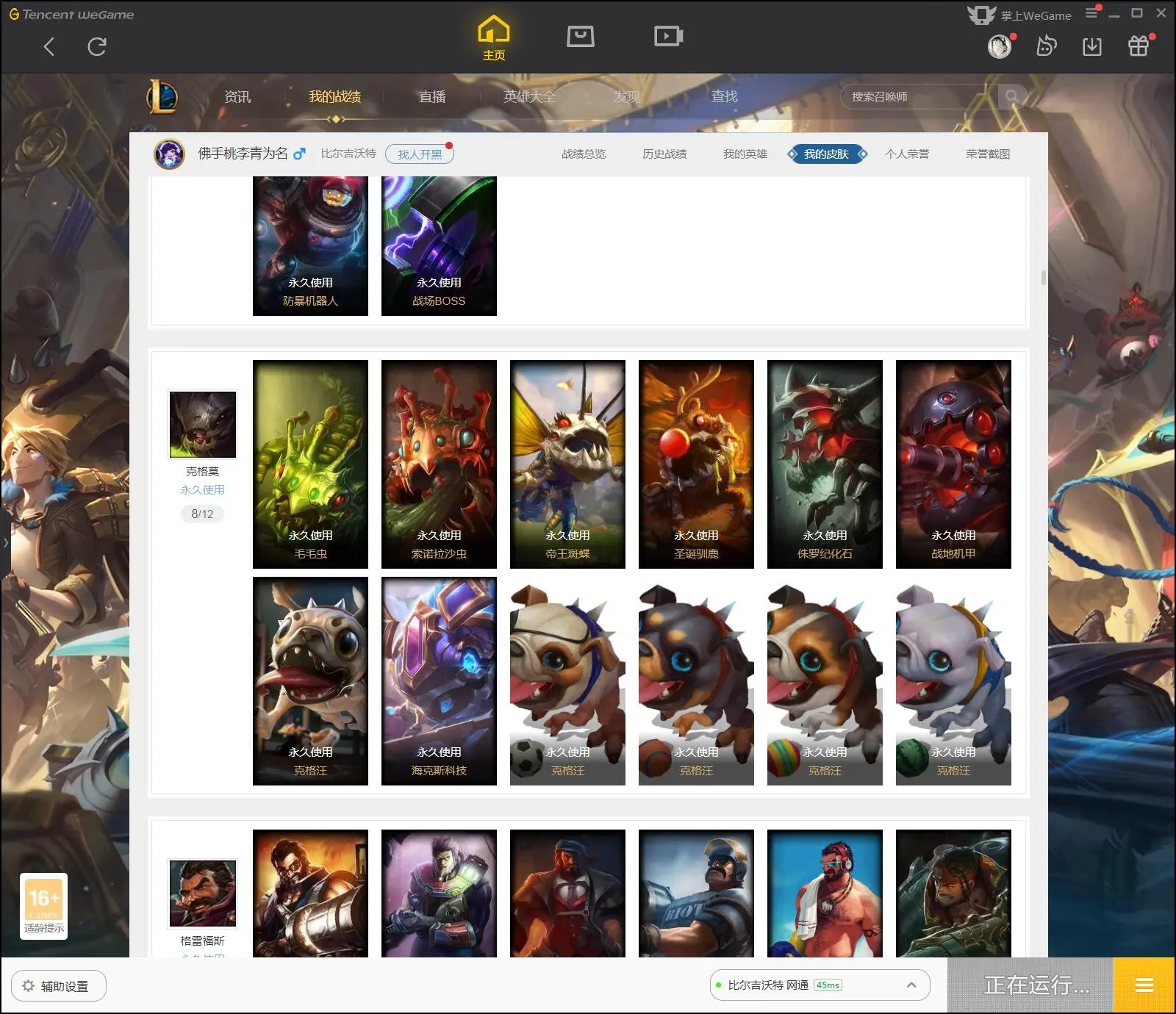Click the 16+ age rating badge
The image size is (1176, 1014).
[43, 906]
